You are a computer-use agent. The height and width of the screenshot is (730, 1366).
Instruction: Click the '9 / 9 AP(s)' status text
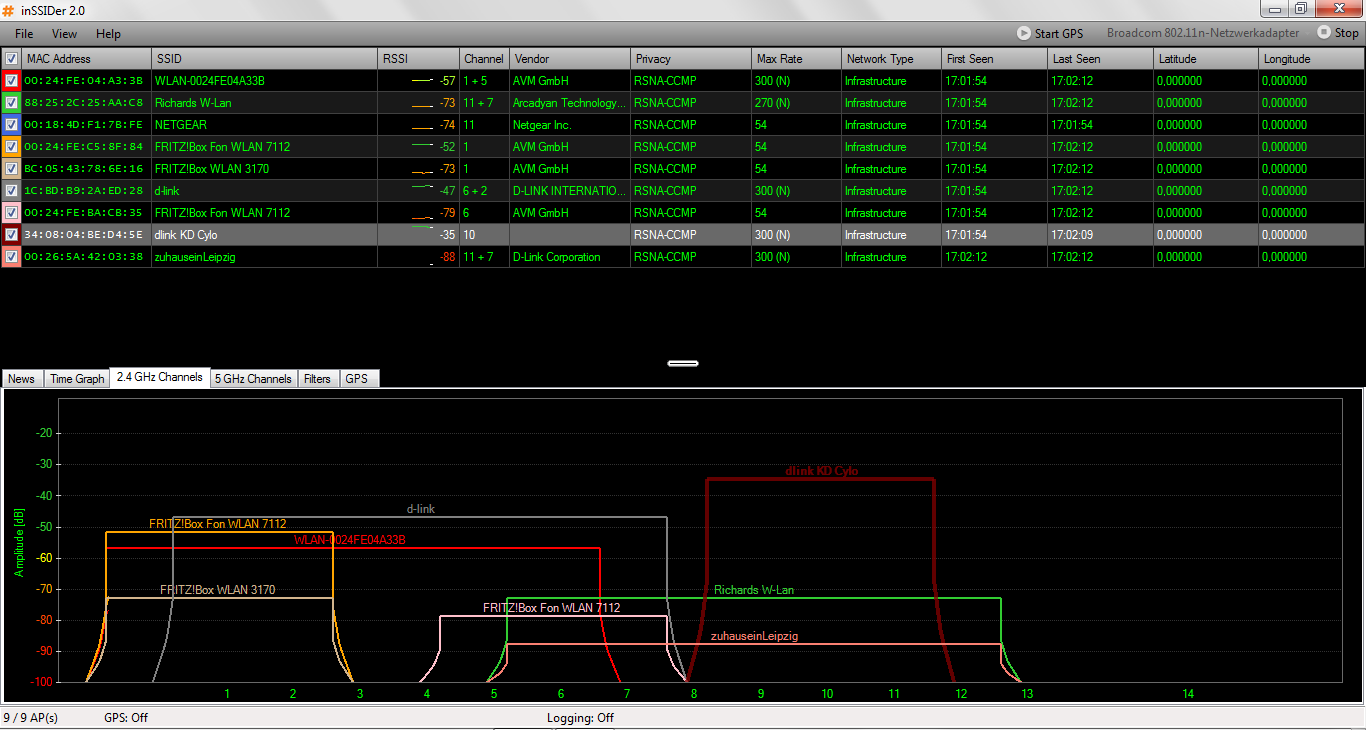coord(30,718)
